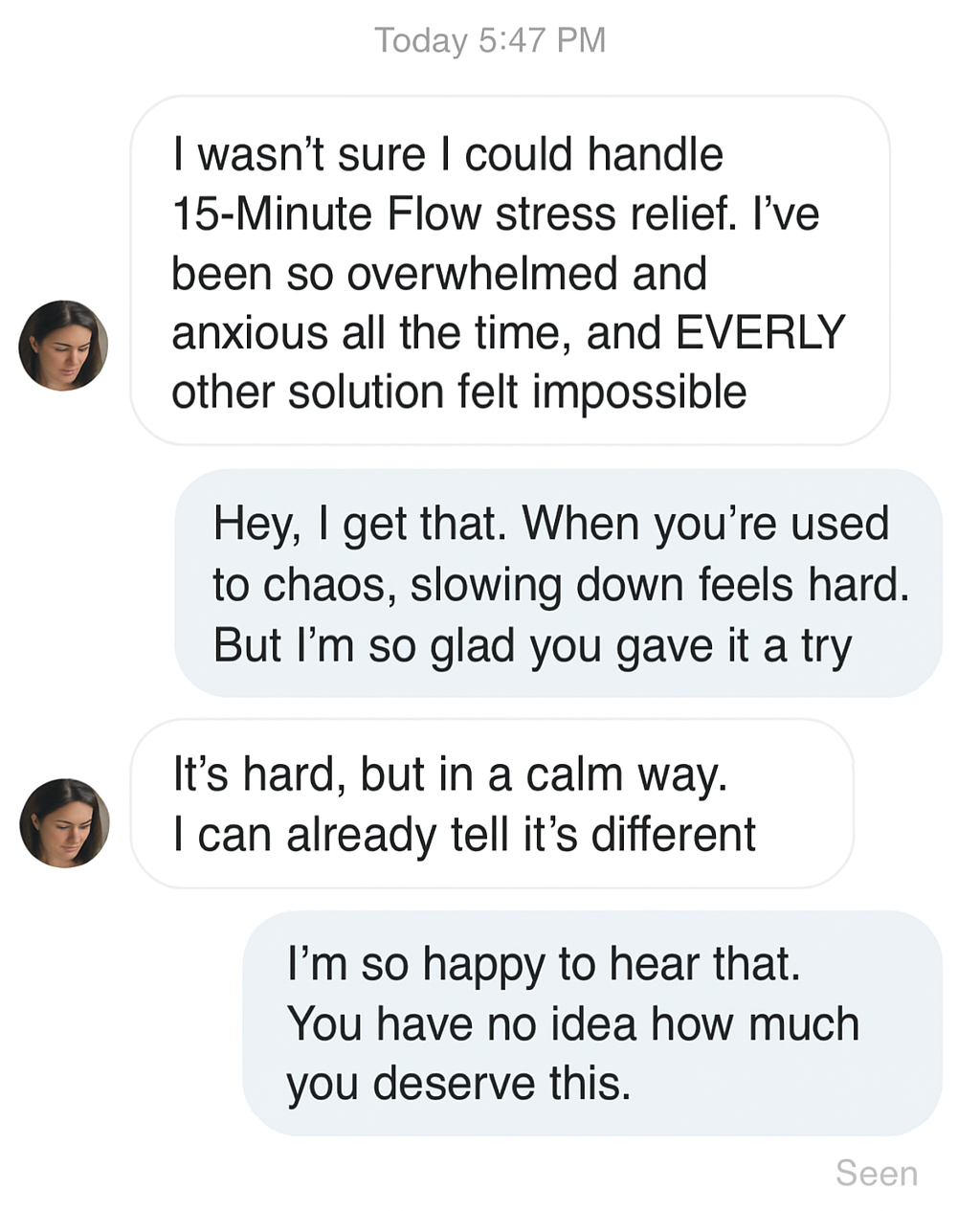
Task: Tap the "It's hard, but in a calm way" line
Action: click(x=450, y=774)
